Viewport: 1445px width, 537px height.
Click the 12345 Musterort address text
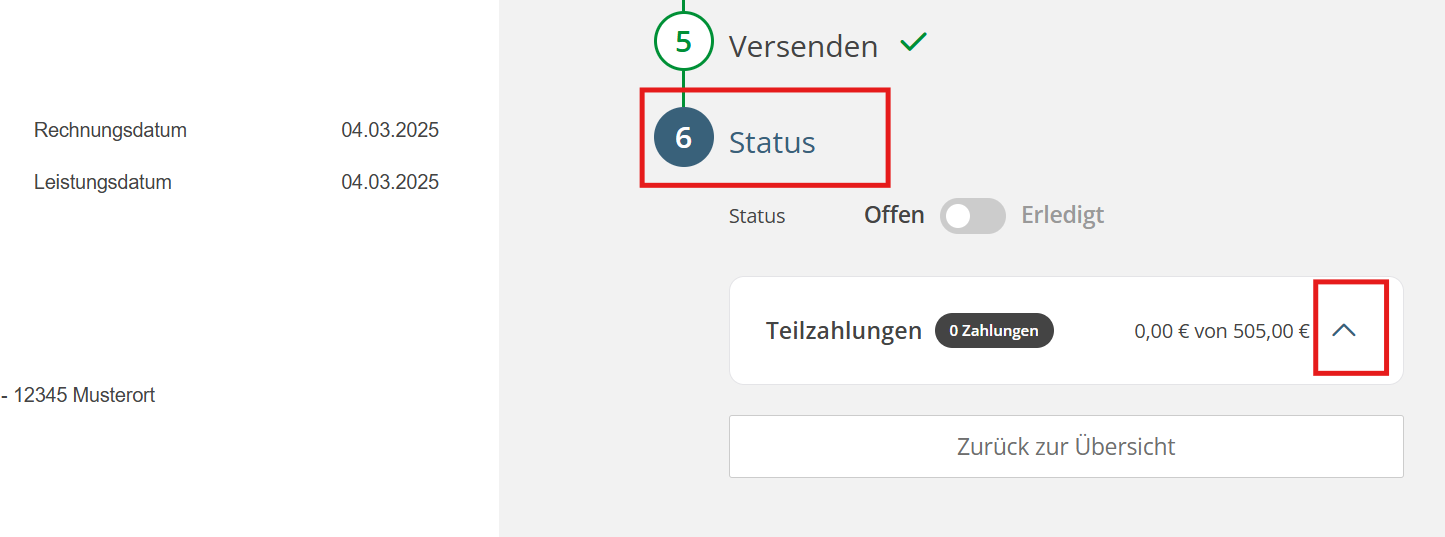[x=84, y=395]
